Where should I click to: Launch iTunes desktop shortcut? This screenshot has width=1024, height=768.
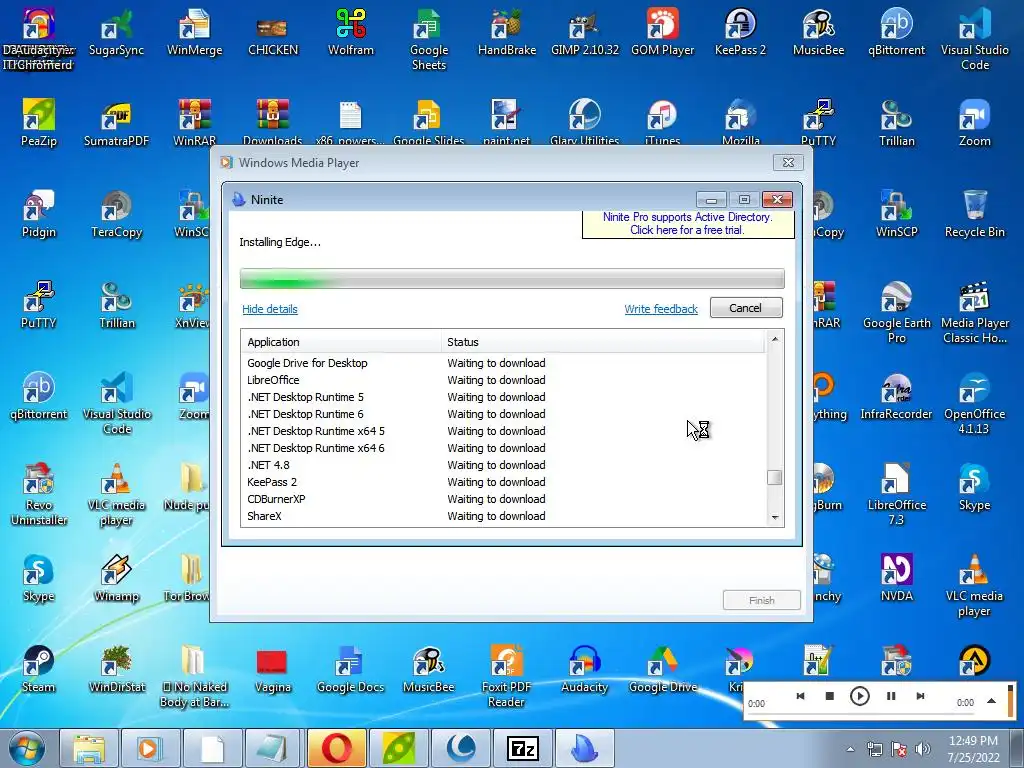click(x=662, y=123)
